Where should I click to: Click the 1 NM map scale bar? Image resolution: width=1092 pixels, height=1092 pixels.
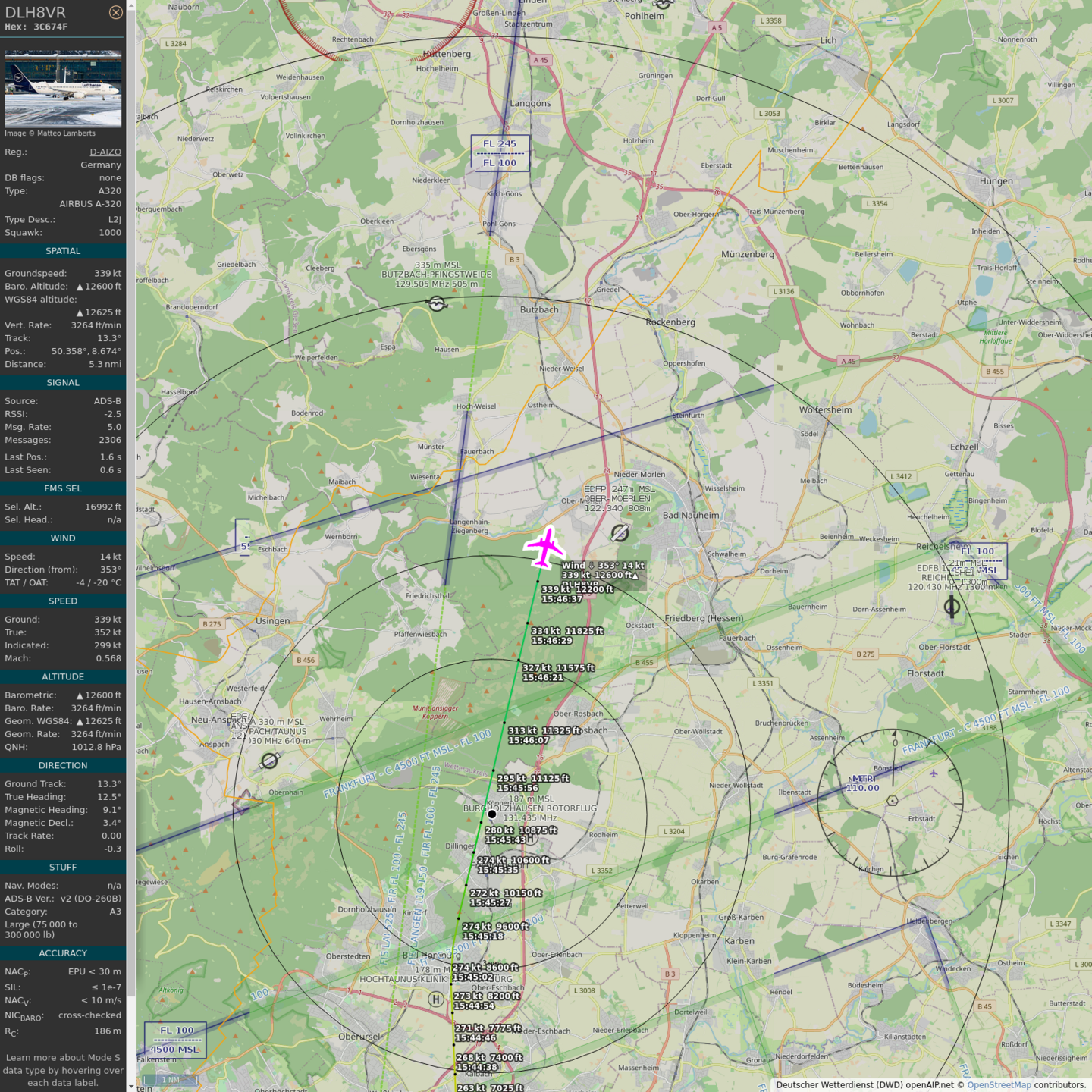point(171,1079)
